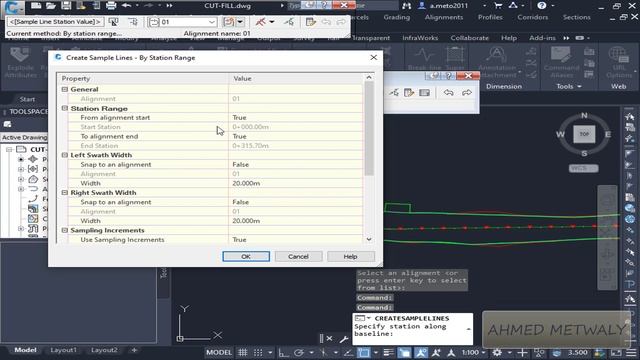Viewport: 640px width, 360px height.
Task: Toggle polar tracking in status bar
Action: [x=299, y=352]
